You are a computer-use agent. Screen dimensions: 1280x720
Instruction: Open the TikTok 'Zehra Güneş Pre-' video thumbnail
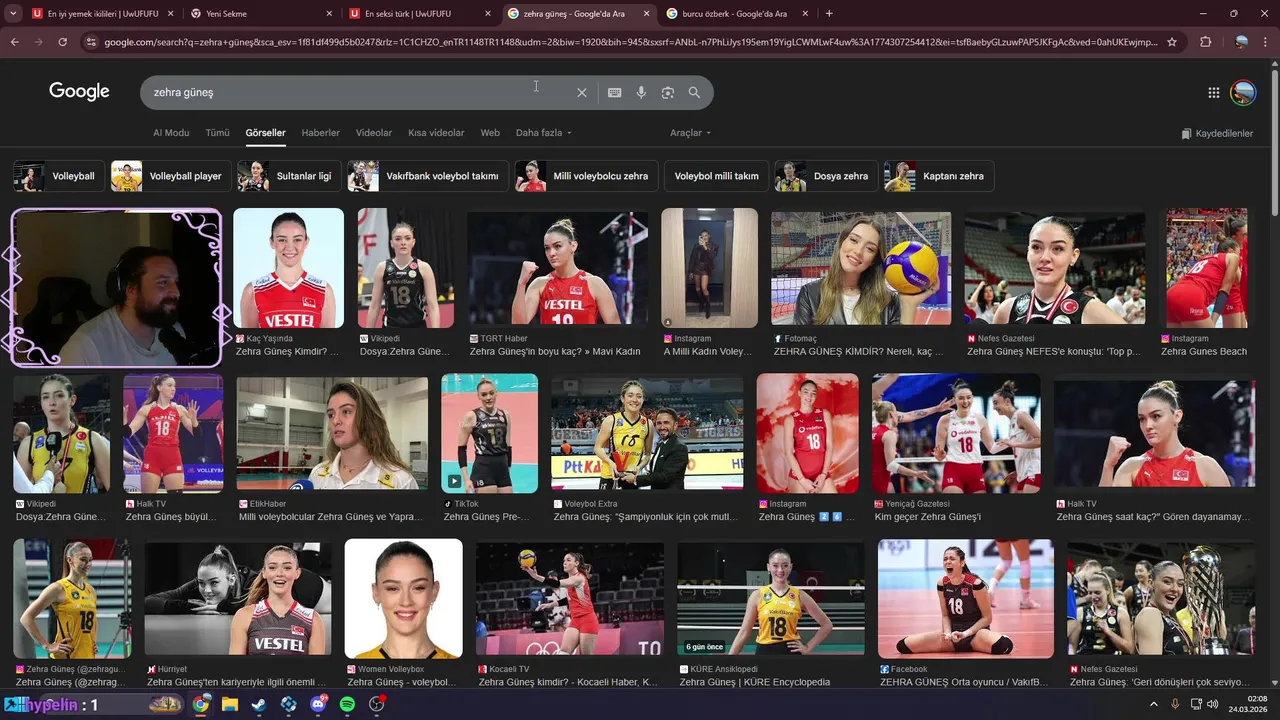(489, 433)
